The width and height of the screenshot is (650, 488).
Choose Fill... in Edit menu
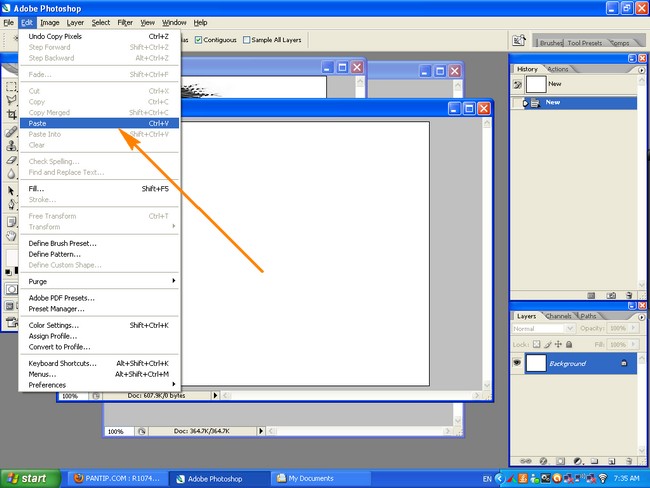tap(99, 189)
